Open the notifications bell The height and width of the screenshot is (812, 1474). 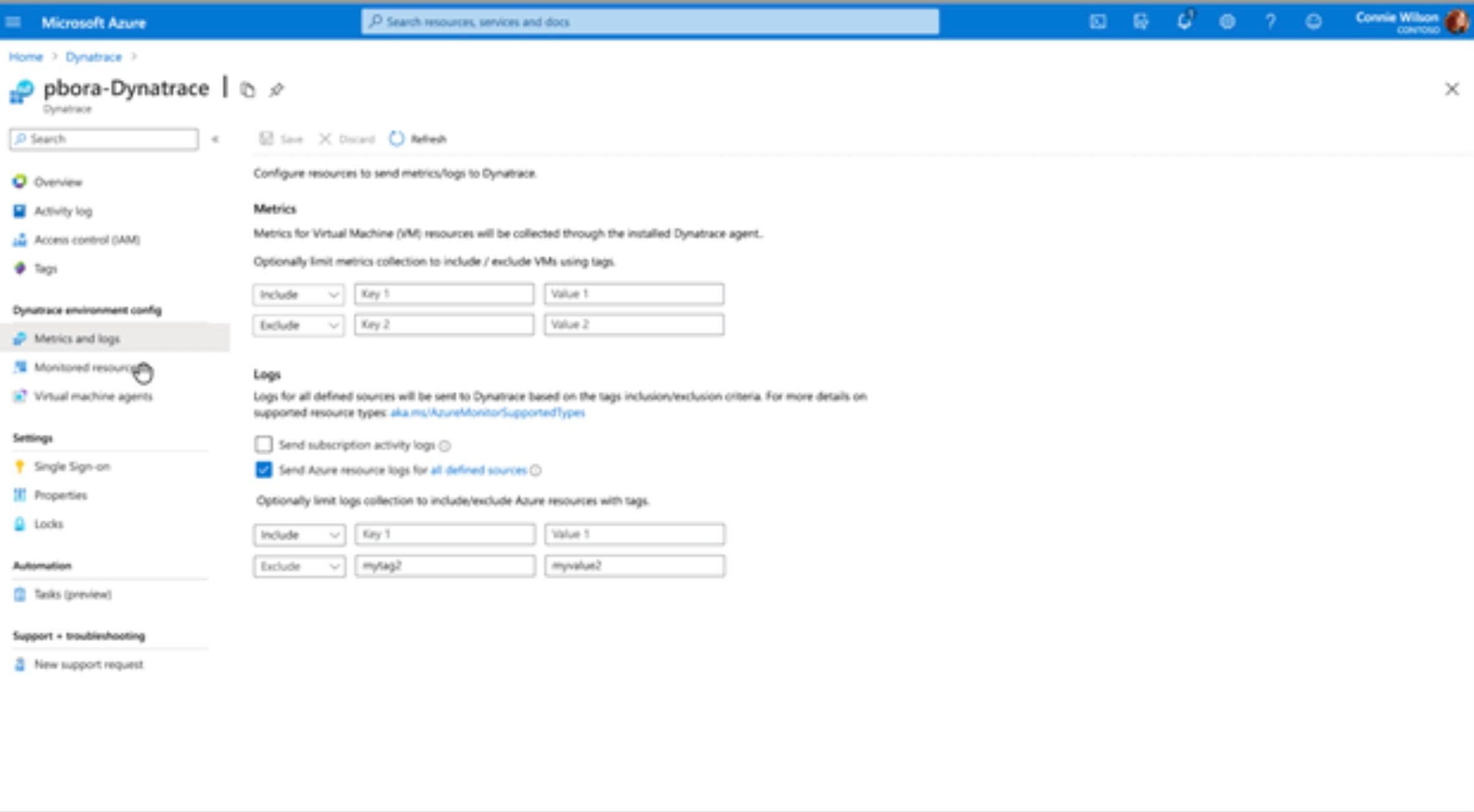tap(1185, 21)
